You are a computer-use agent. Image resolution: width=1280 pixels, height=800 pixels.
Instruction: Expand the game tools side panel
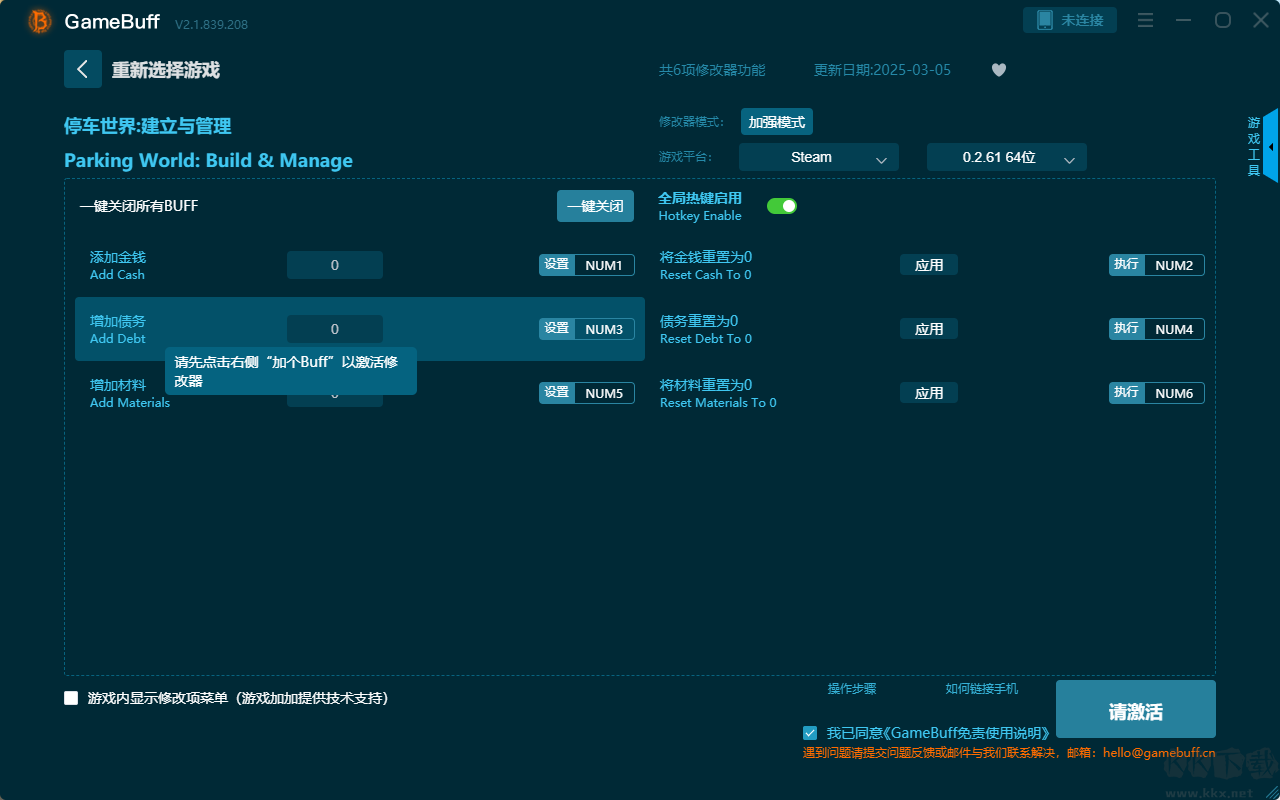1270,146
